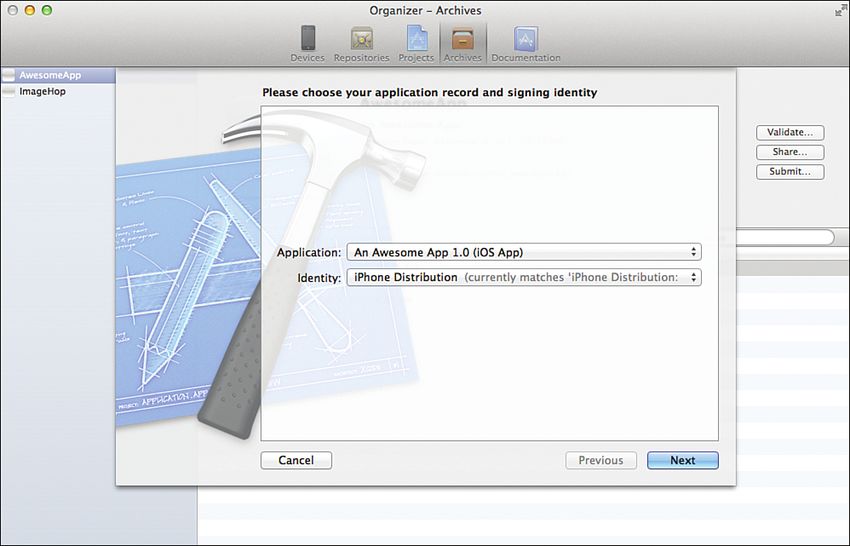Switch to the Repositories toolbar icon
This screenshot has height=546, width=850.
coord(362,44)
